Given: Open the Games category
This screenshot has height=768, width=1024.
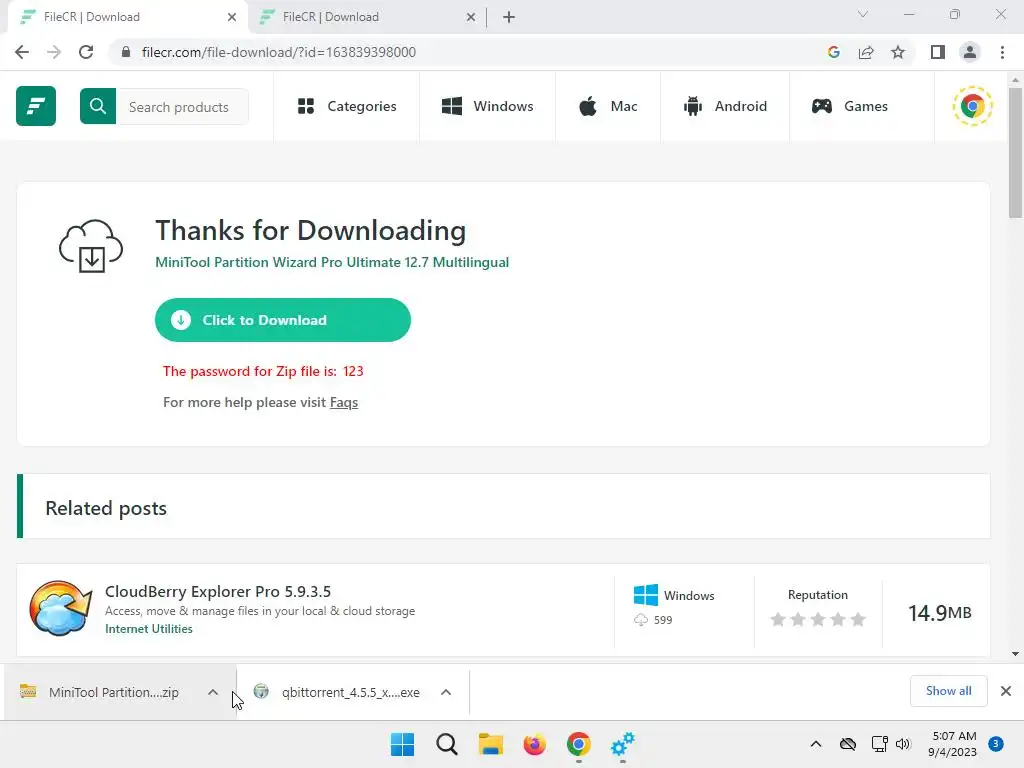Looking at the screenshot, I should pos(850,106).
